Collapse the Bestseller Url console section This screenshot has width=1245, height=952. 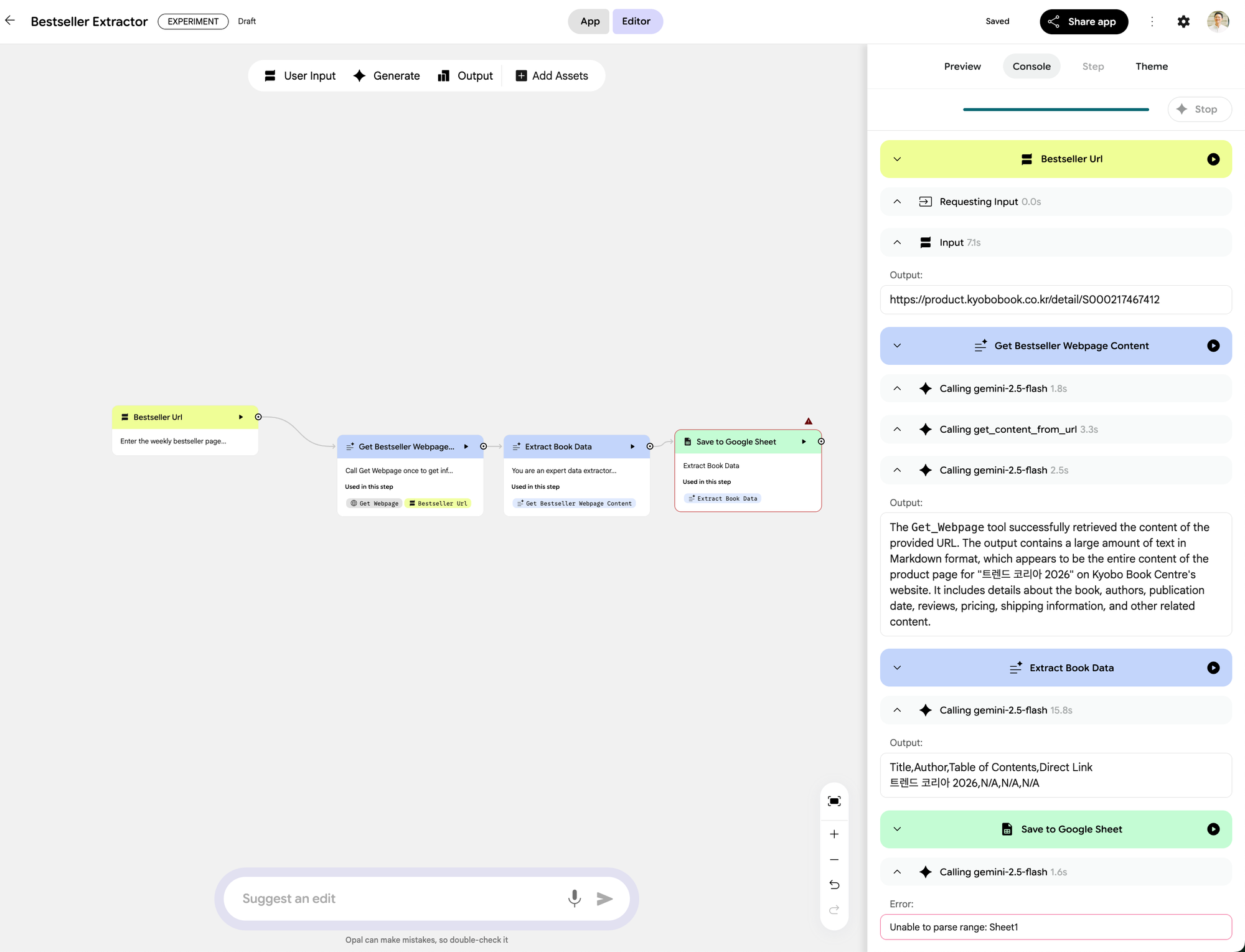[x=897, y=159]
